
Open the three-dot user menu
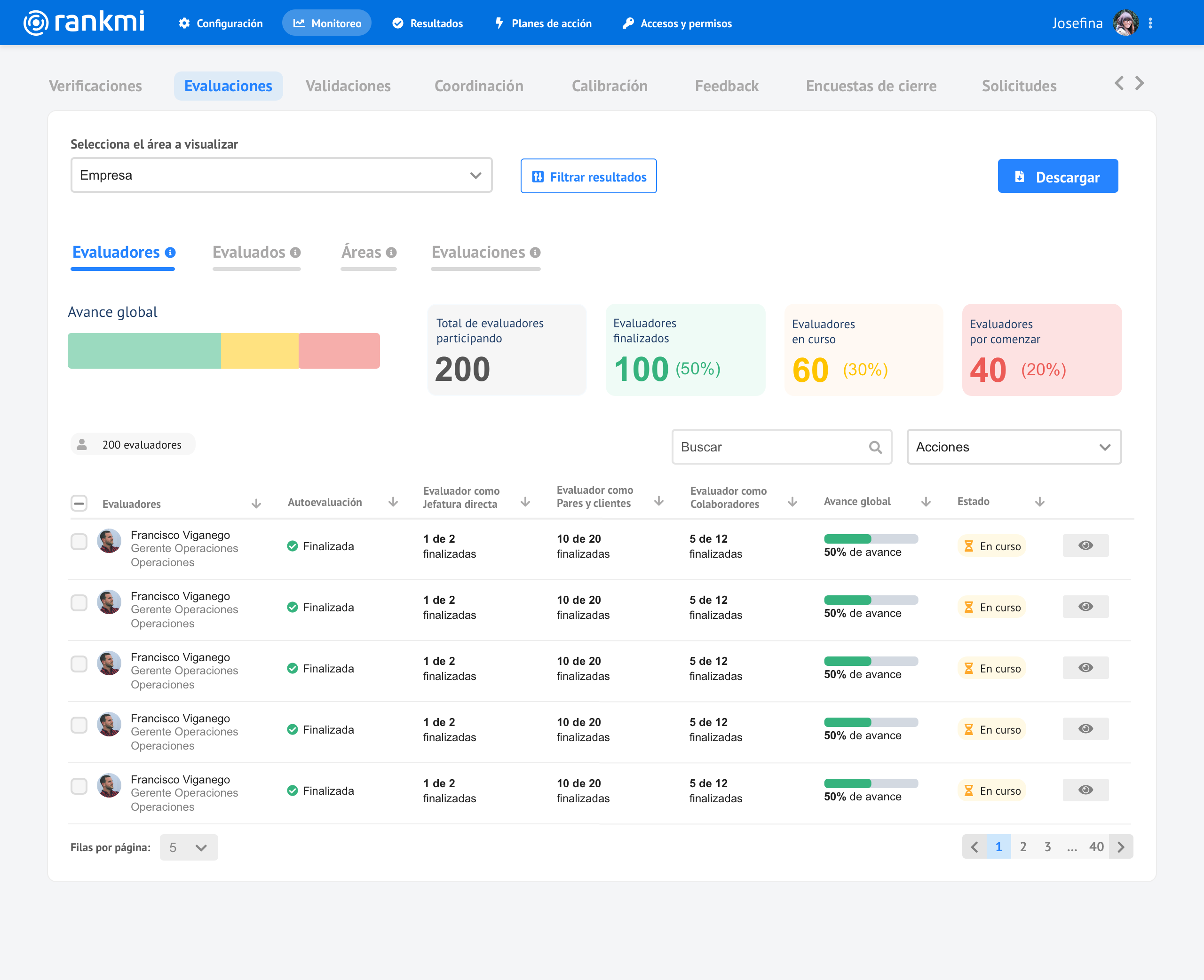(1150, 23)
